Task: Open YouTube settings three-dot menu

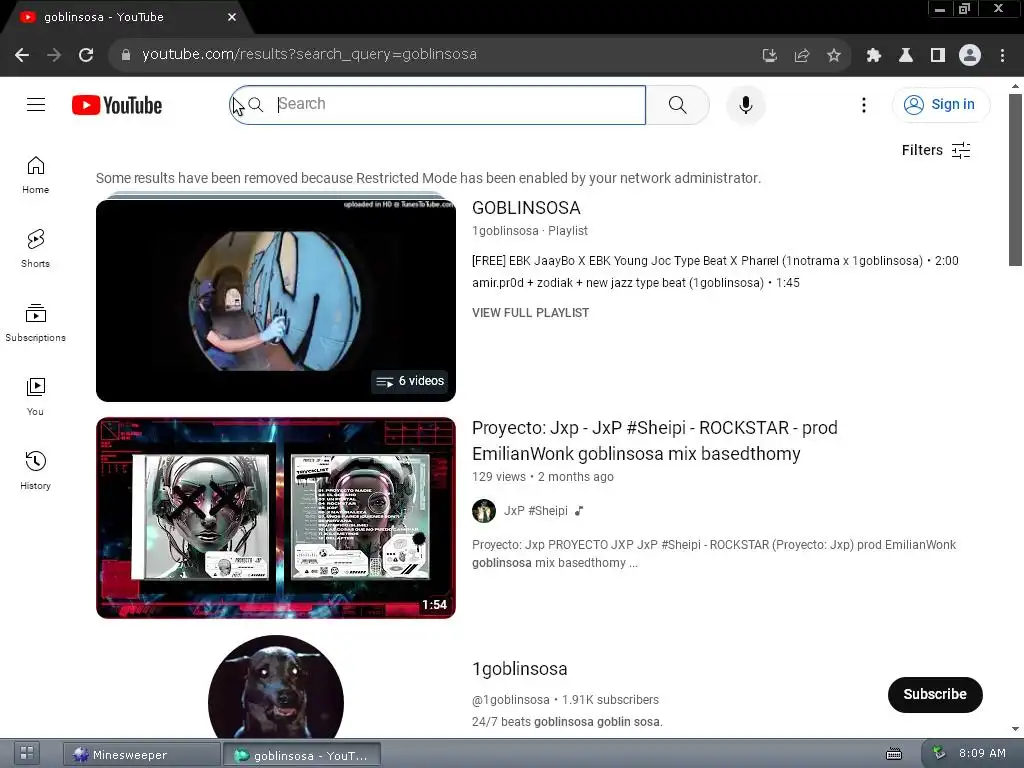Action: pyautogui.click(x=863, y=105)
